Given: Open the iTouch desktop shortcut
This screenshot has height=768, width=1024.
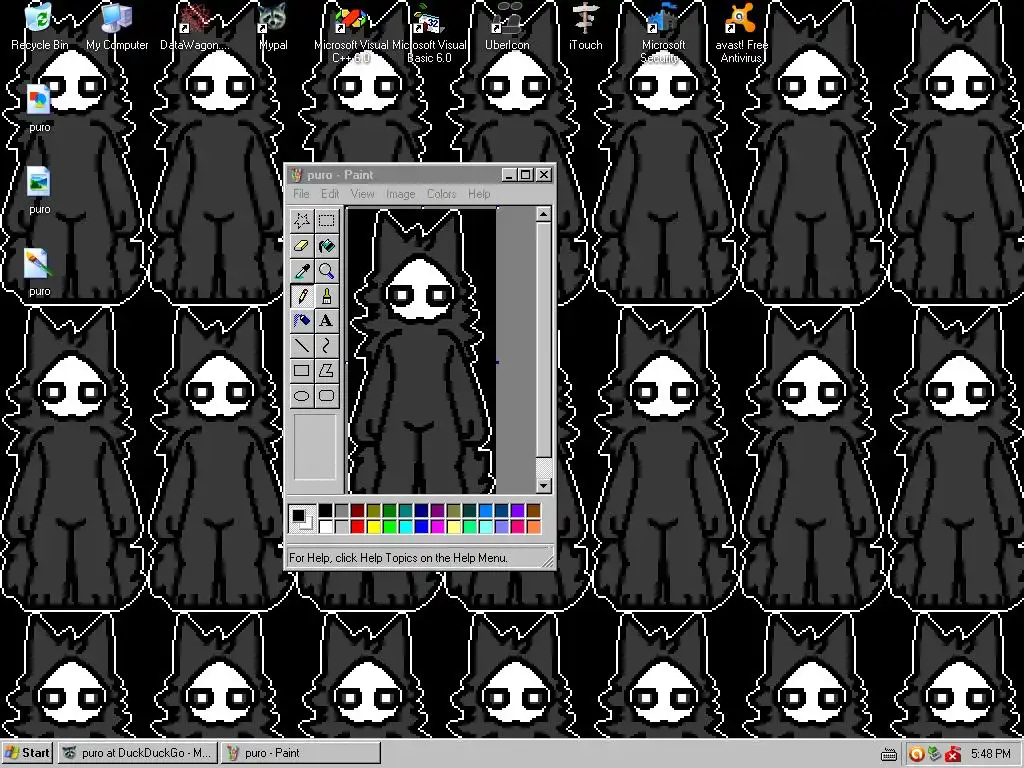Looking at the screenshot, I should pos(585,27).
